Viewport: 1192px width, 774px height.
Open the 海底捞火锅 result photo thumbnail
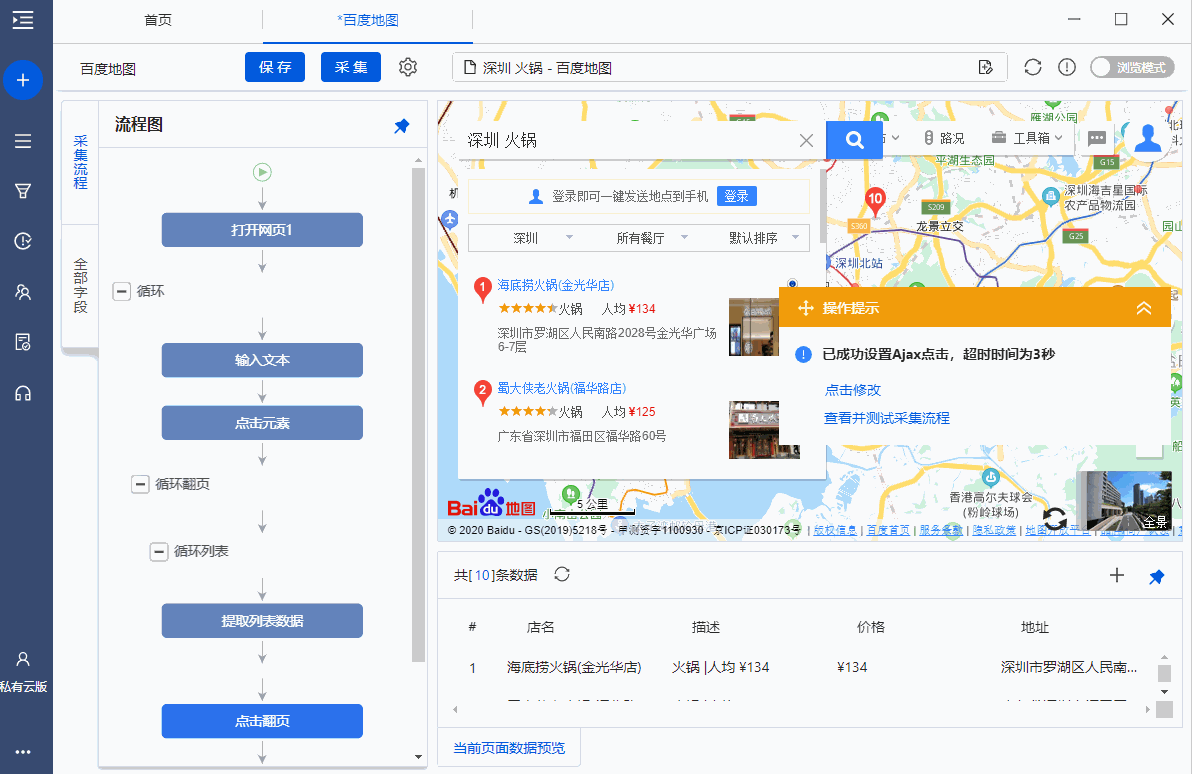(754, 327)
